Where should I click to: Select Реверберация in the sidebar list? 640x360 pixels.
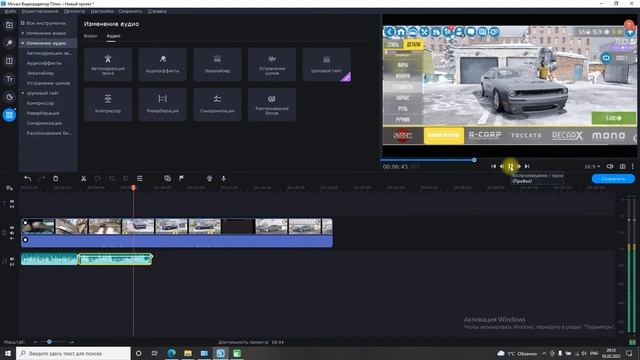tap(43, 113)
